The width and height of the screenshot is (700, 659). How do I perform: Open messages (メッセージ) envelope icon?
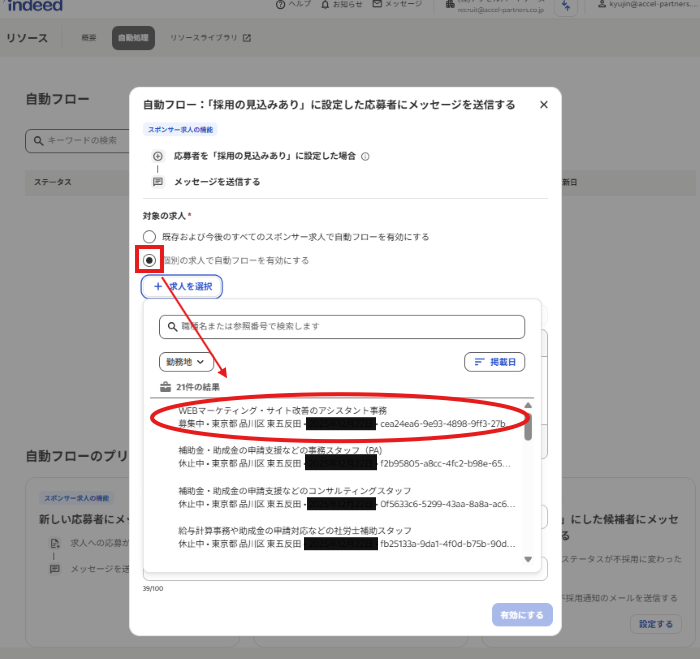click(377, 4)
